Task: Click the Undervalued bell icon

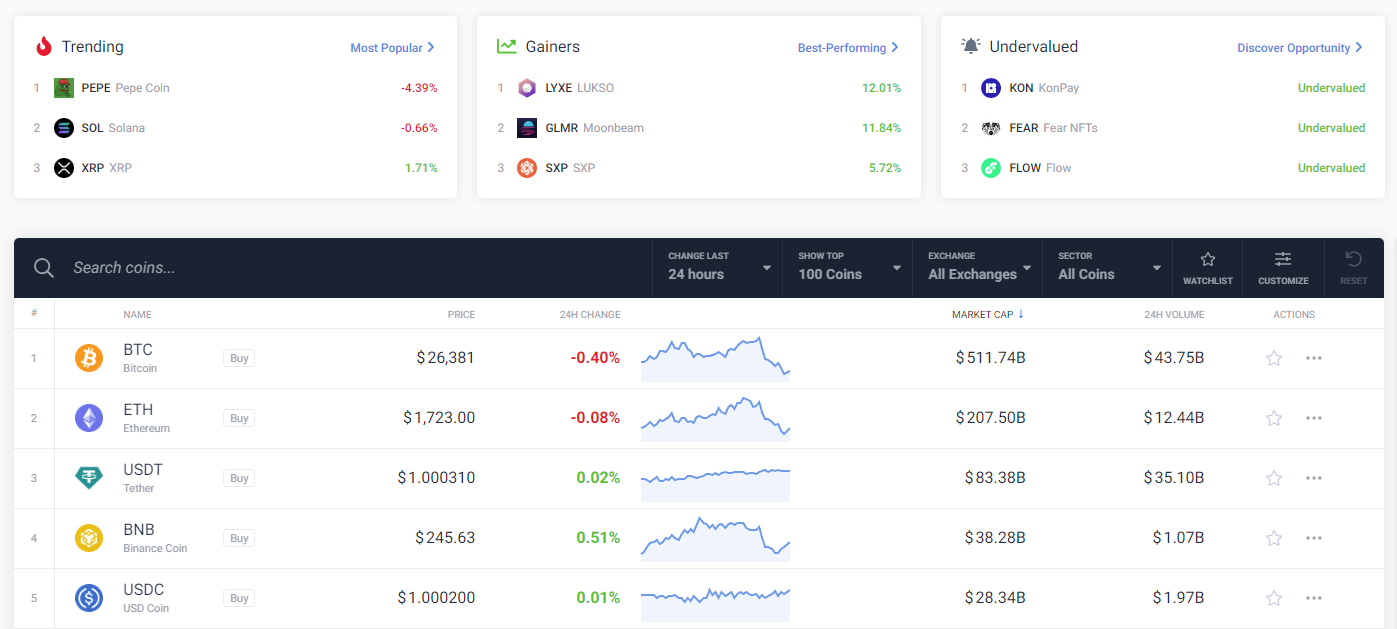Action: click(x=971, y=47)
